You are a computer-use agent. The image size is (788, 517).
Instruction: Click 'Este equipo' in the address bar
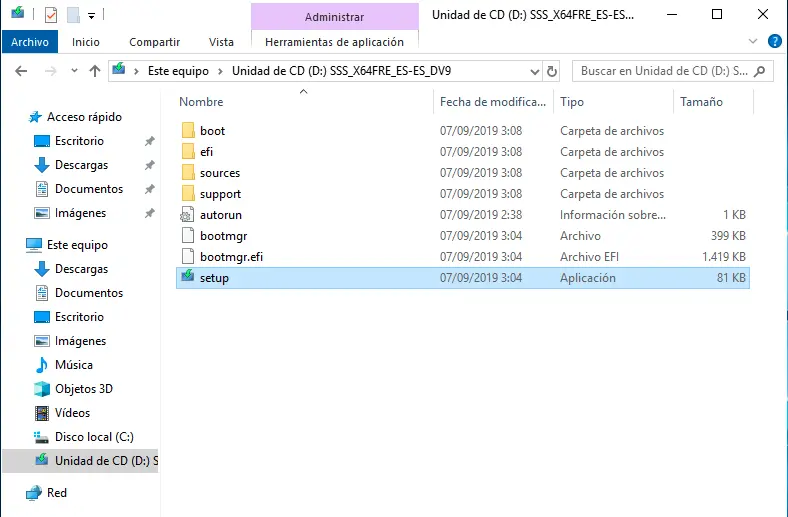click(x=178, y=71)
